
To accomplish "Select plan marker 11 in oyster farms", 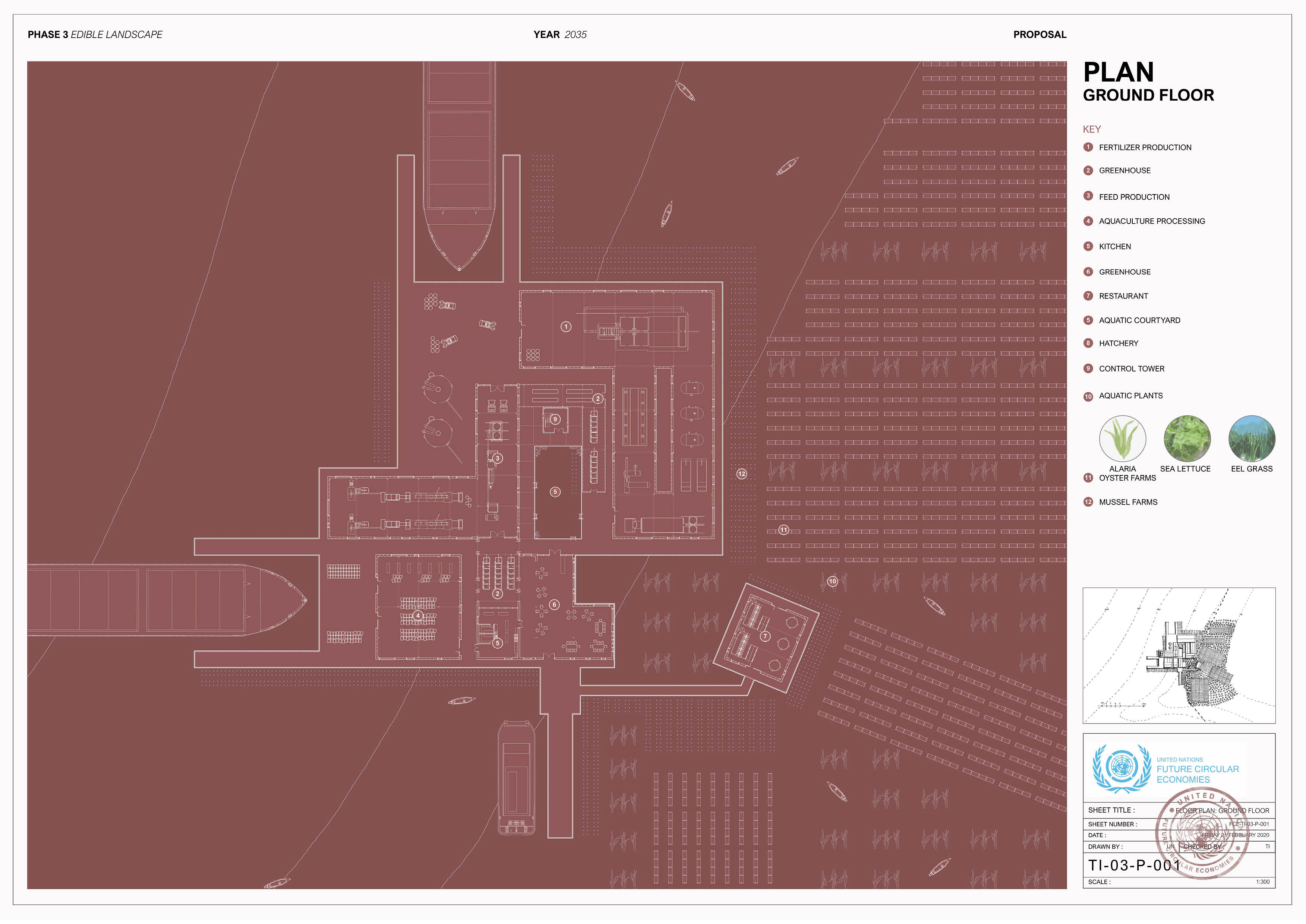I will (783, 530).
